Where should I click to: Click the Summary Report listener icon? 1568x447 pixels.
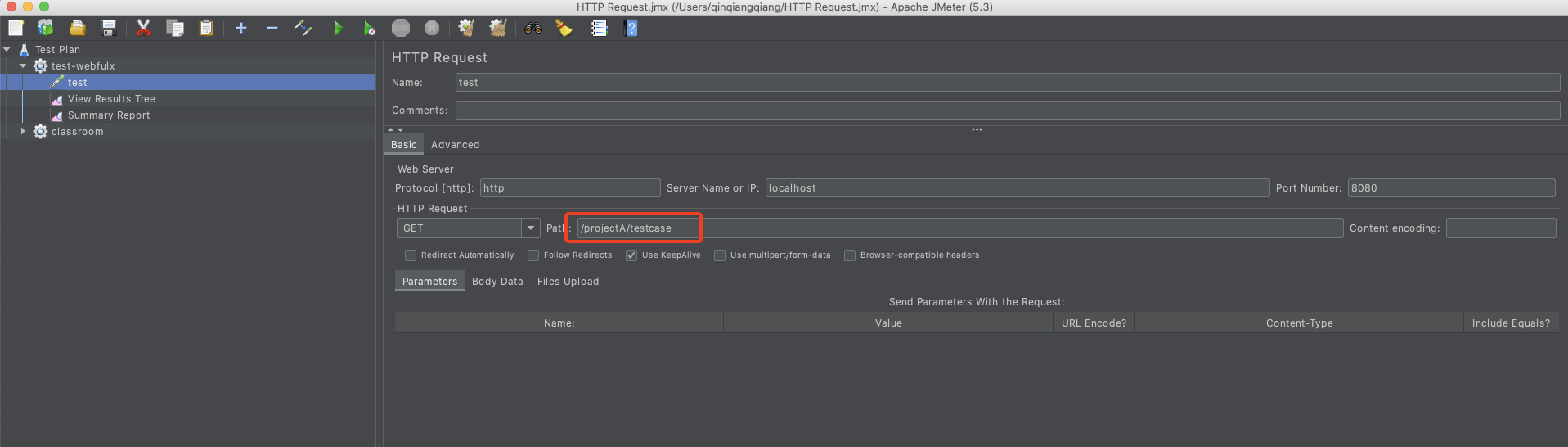56,115
